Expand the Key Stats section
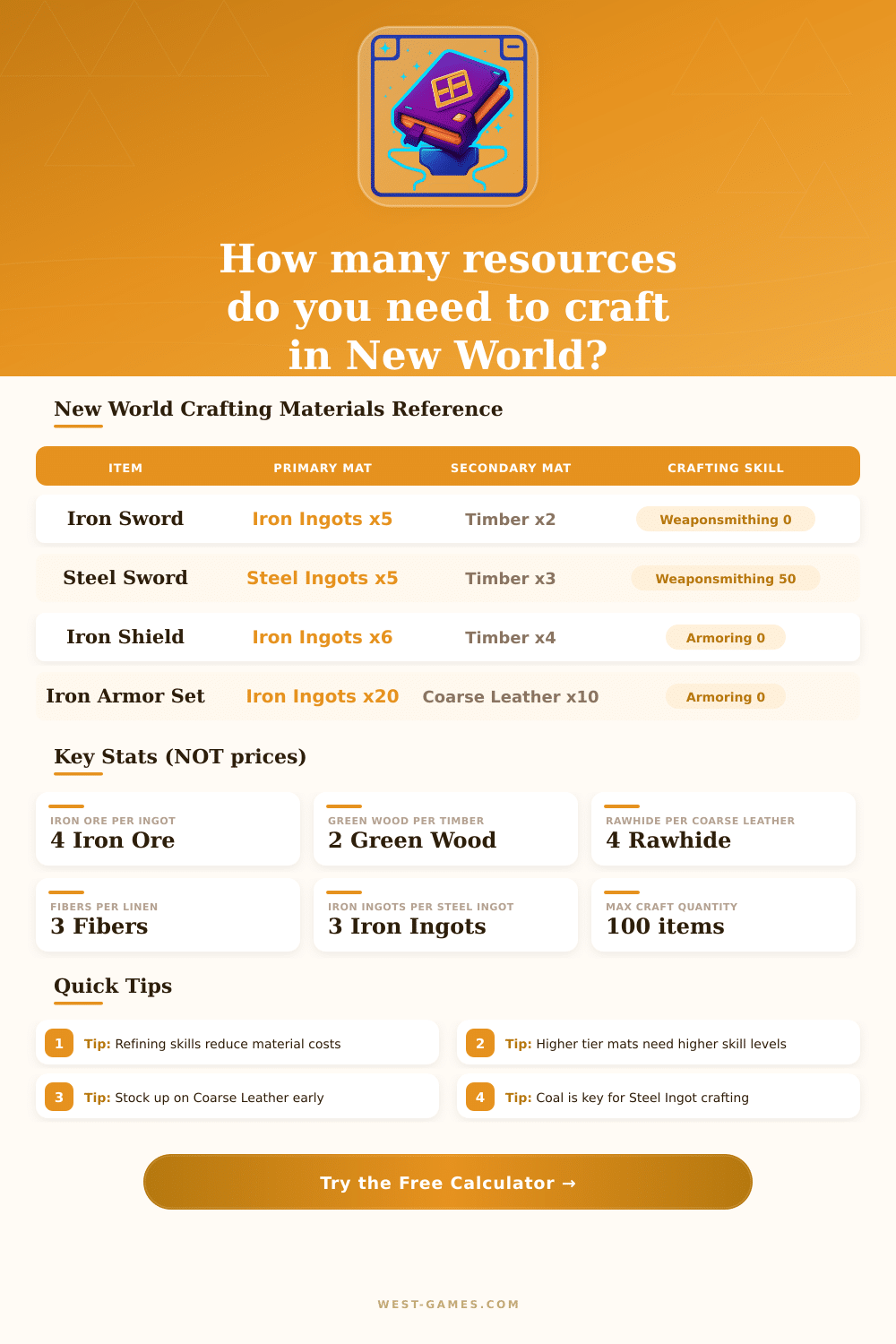896x1344 pixels. (179, 756)
